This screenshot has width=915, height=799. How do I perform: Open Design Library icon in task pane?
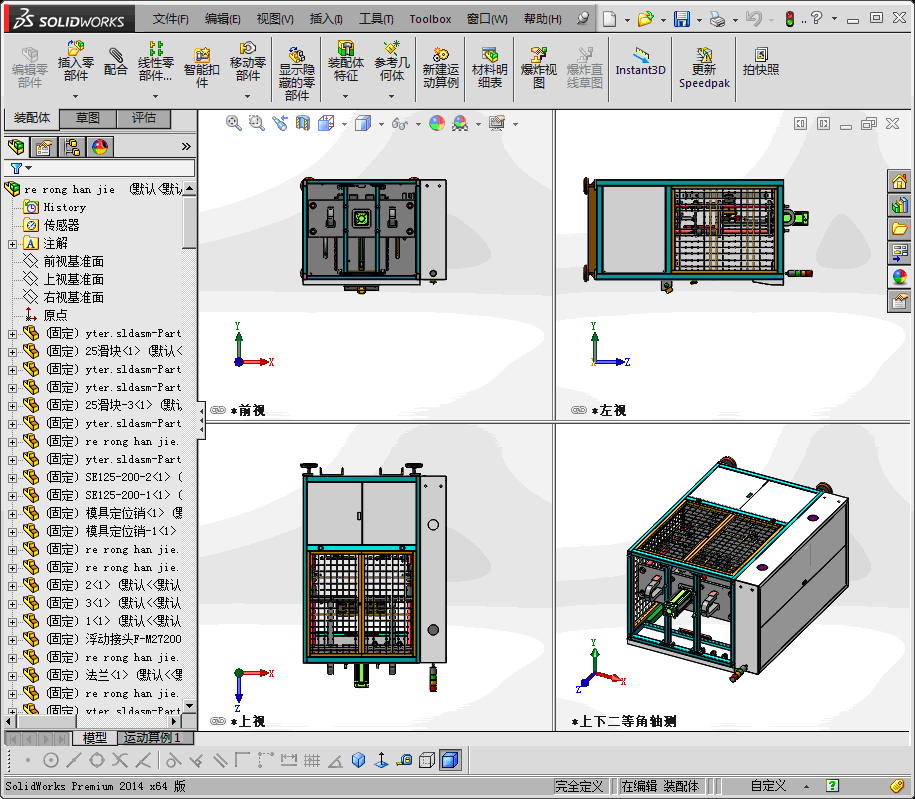[x=899, y=205]
